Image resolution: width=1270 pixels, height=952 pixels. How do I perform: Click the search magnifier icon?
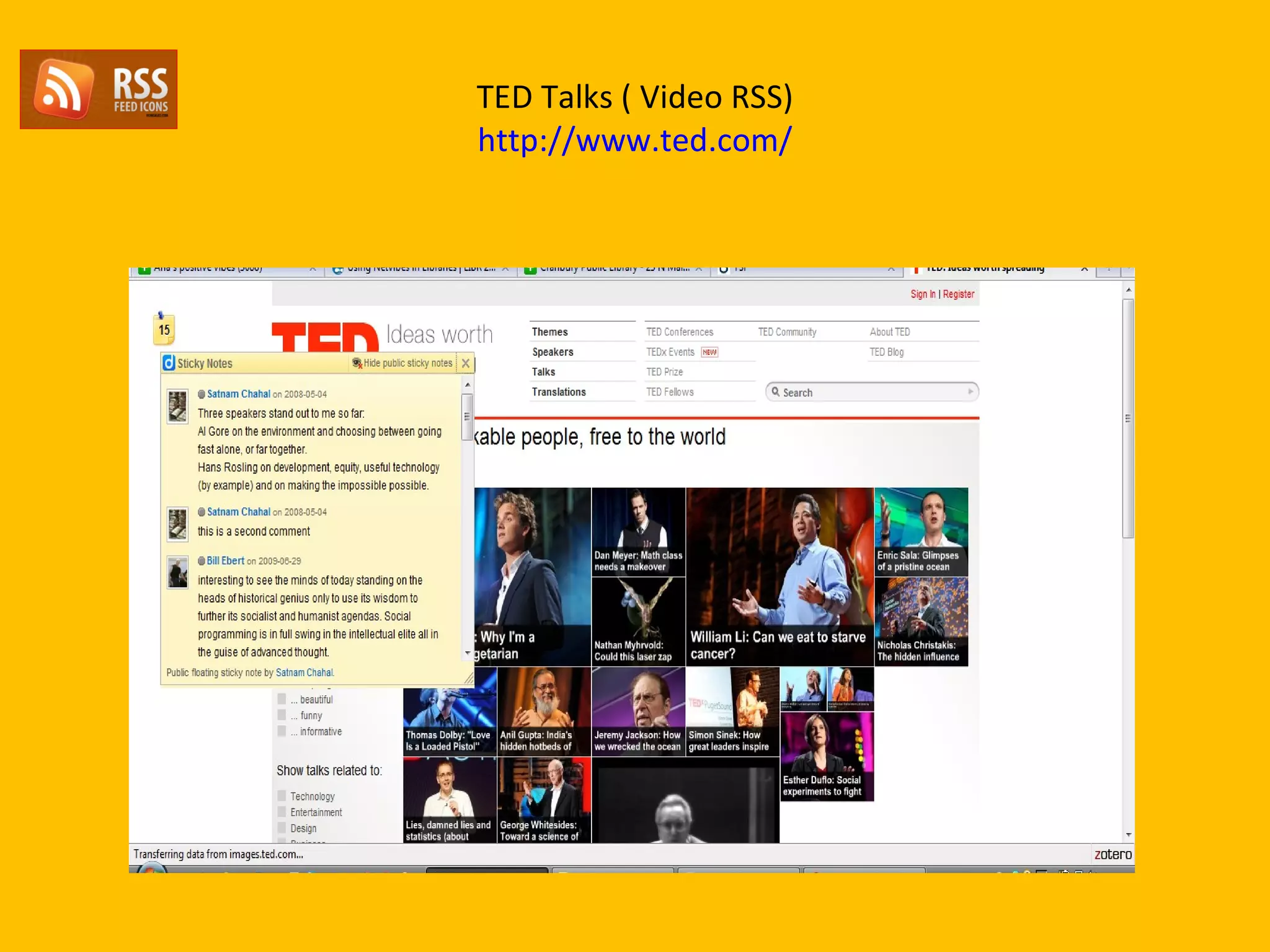point(775,392)
